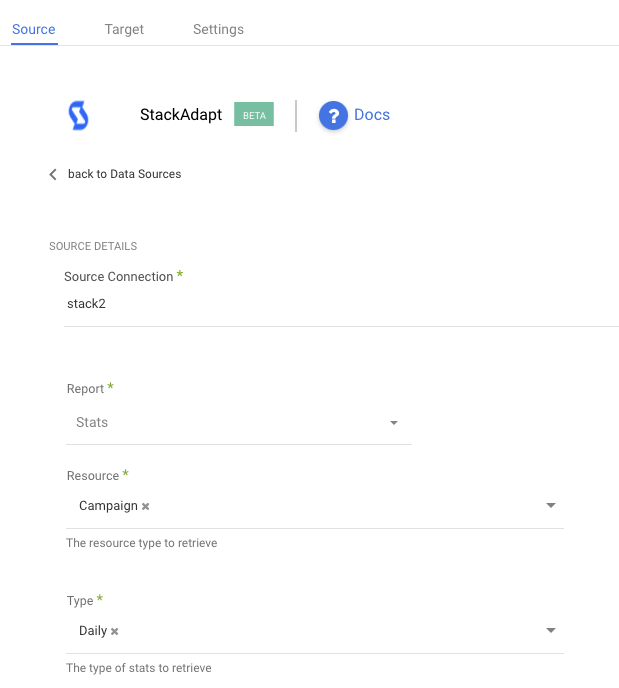
Task: Click the Source Connection label
Action: tap(118, 277)
